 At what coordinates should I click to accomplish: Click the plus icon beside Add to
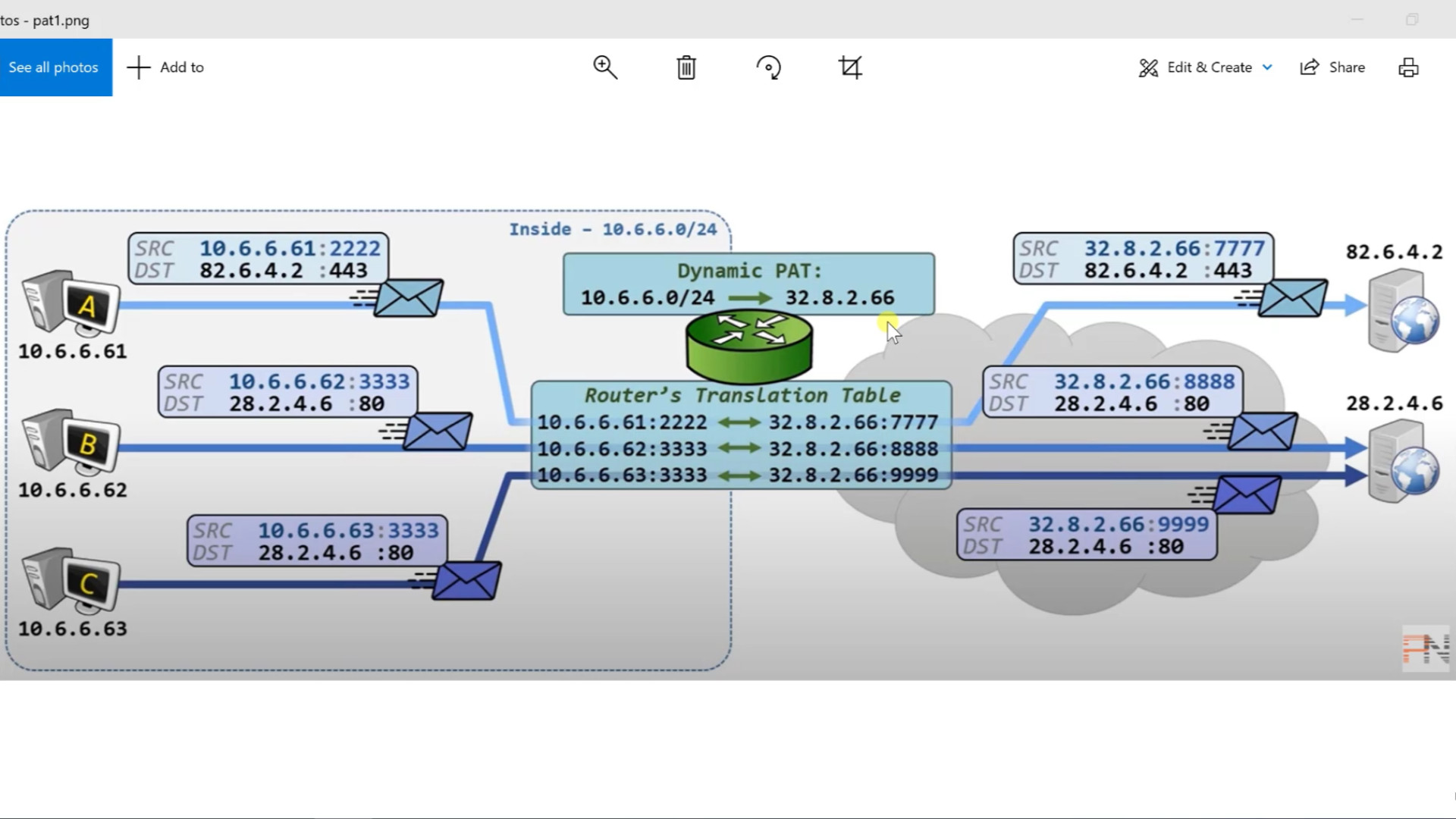pos(139,67)
